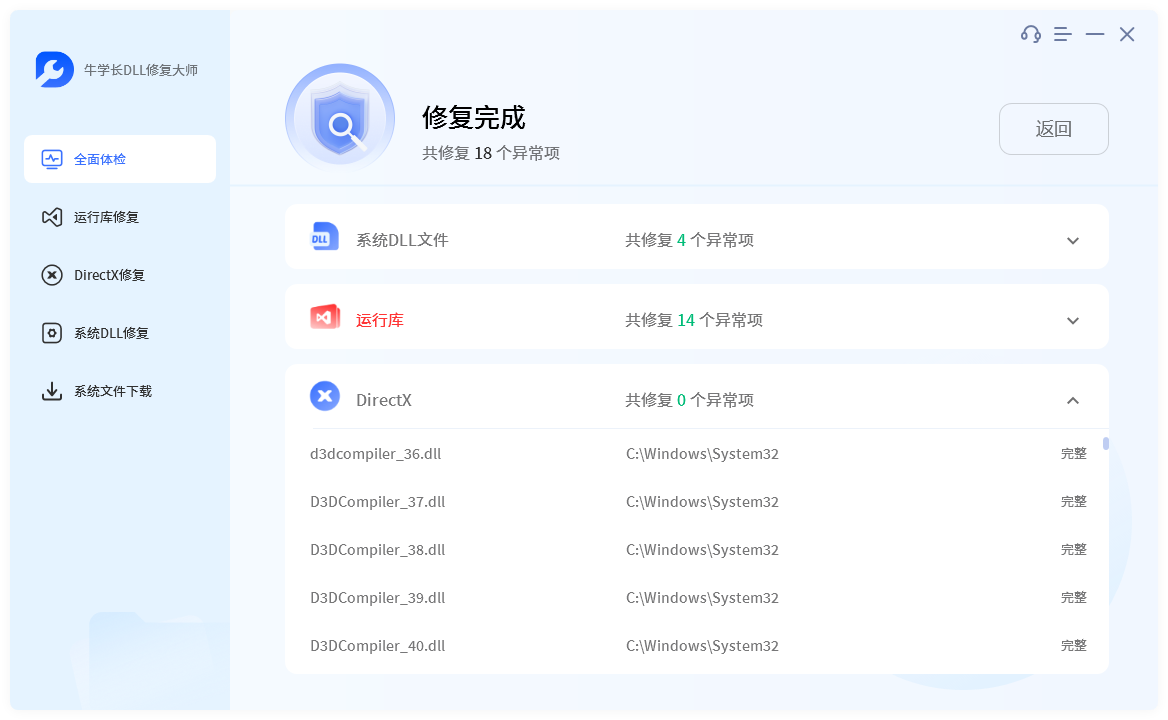Click the DirectX circular icon
Viewport: 1168px width, 720px height.
pyautogui.click(x=324, y=396)
